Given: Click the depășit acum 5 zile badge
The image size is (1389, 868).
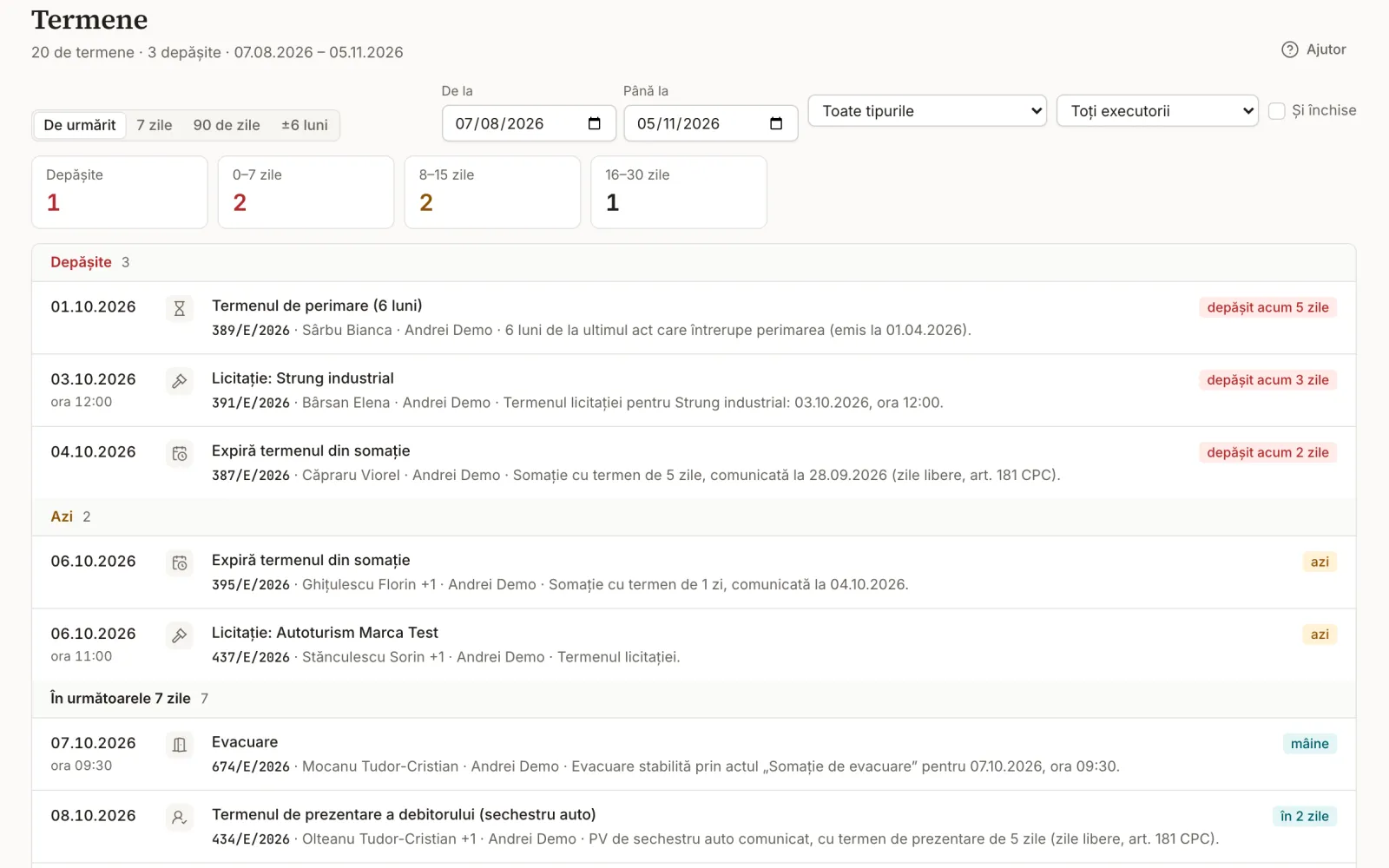Looking at the screenshot, I should tap(1267, 307).
